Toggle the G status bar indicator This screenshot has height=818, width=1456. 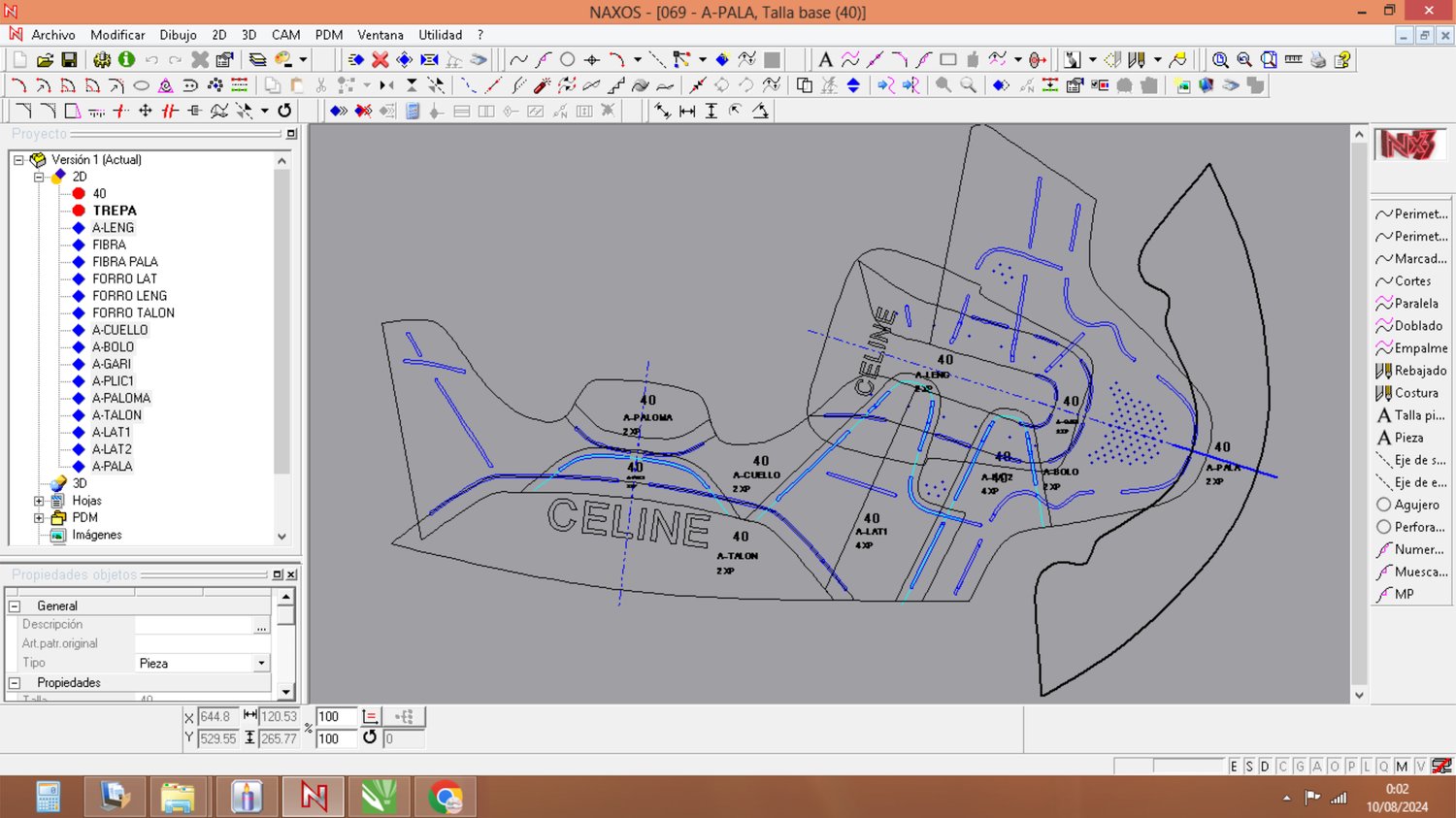1300,767
